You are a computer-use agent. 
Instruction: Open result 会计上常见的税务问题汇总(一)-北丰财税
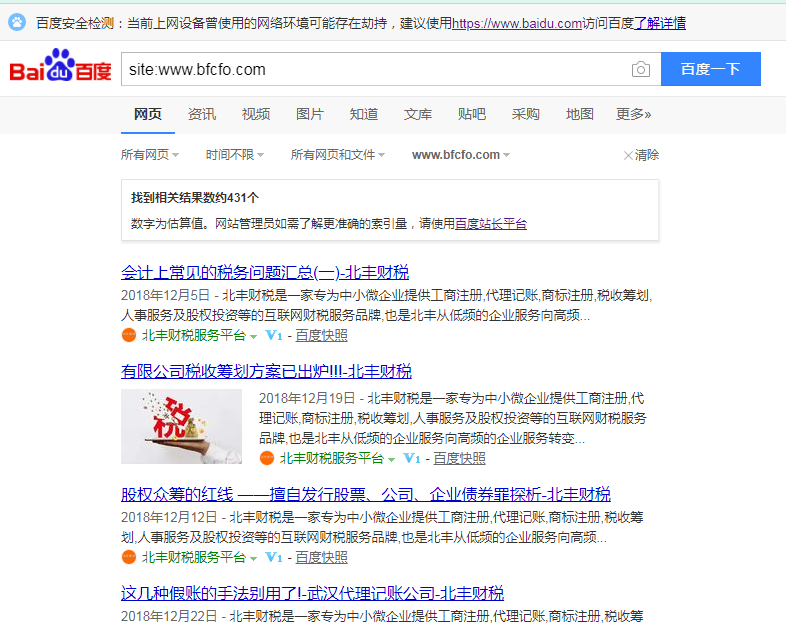click(265, 272)
